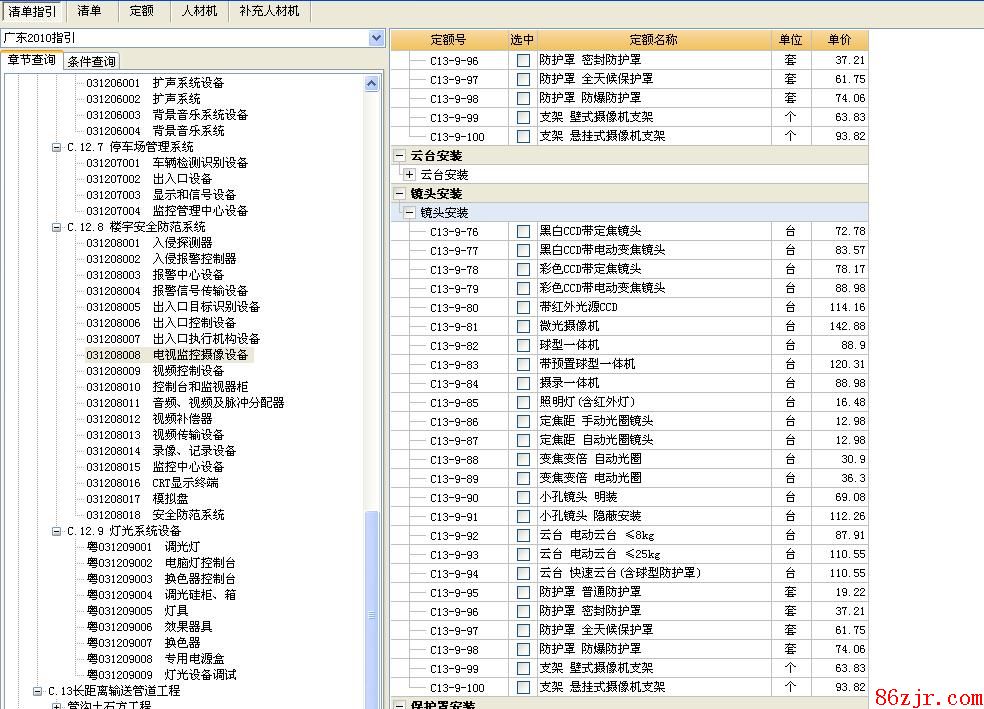Collapse the C.12.8 楼宇安全防范系统 node
Viewport: 984px width, 709px height.
[x=57, y=227]
